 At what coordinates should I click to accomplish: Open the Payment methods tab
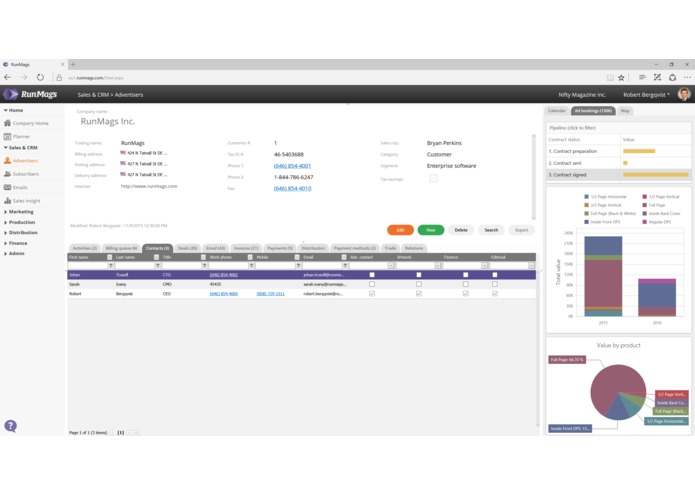(x=355, y=248)
